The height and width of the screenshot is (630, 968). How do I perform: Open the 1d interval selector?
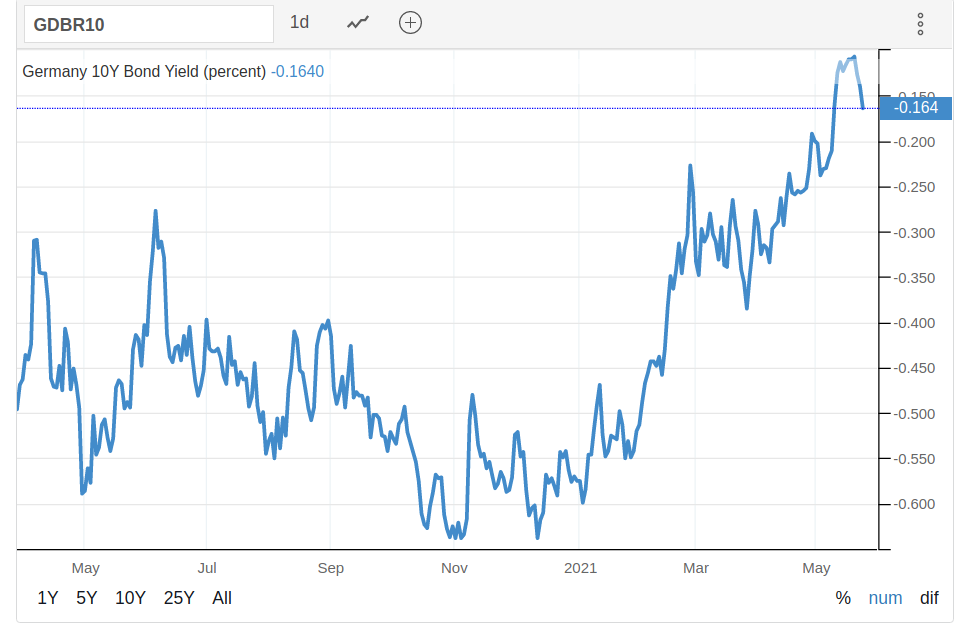pos(299,23)
